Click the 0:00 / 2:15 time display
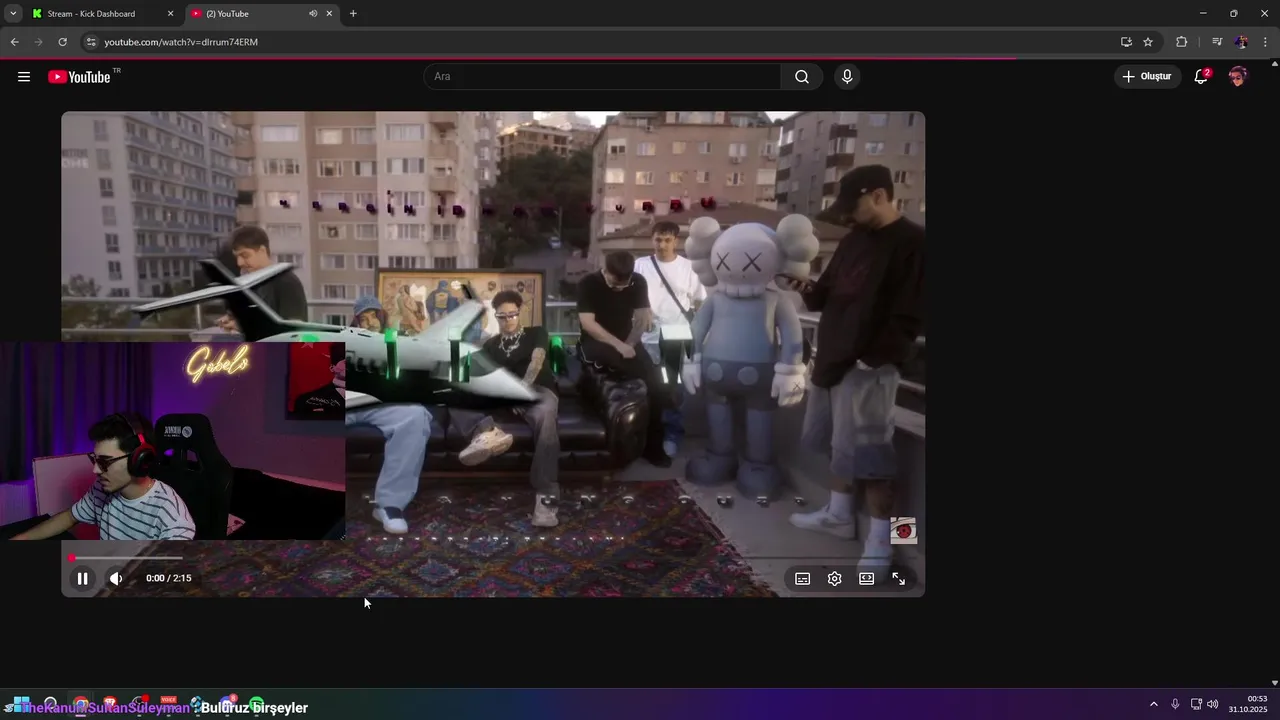Viewport: 1280px width, 720px height. tap(168, 578)
